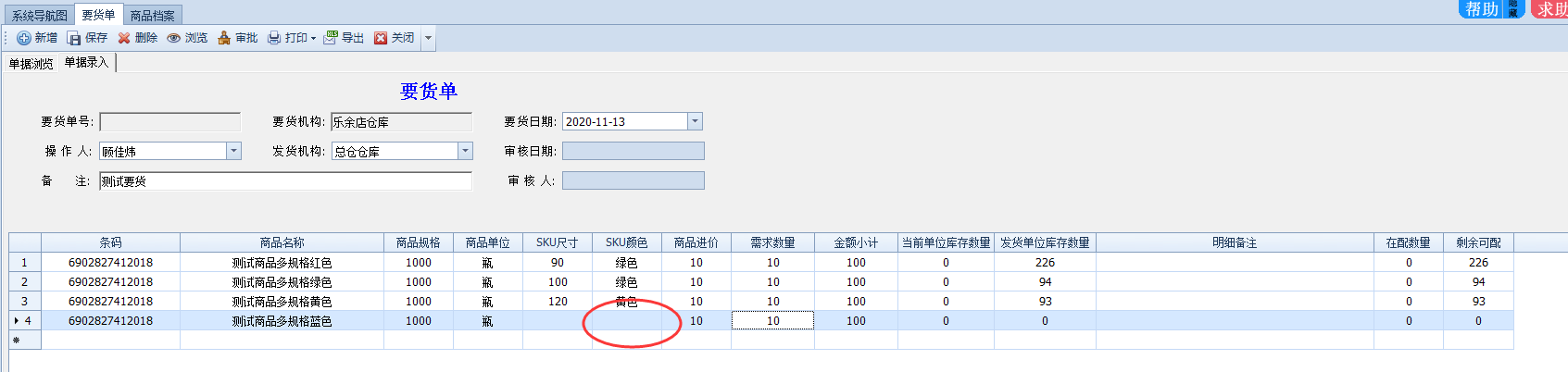Click the SKU颜色 column header
This screenshot has height=372, width=1568.
coord(627,242)
